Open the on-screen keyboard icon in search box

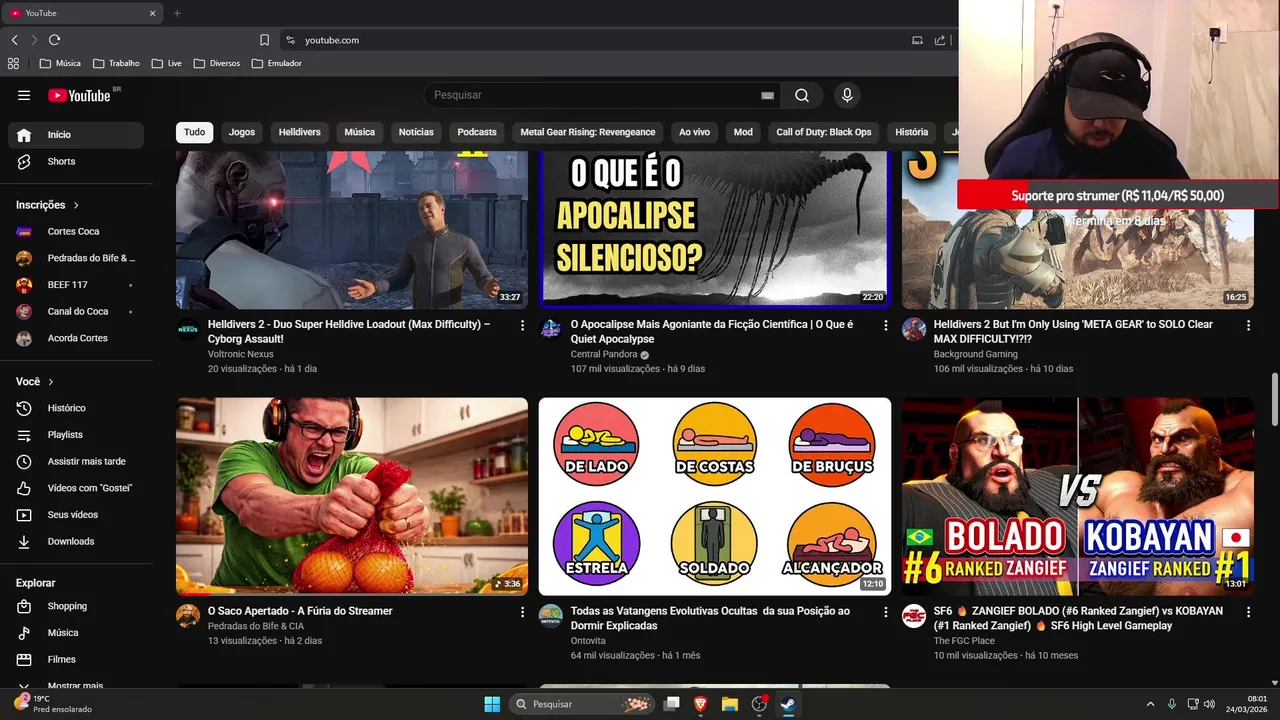pyautogui.click(x=767, y=95)
